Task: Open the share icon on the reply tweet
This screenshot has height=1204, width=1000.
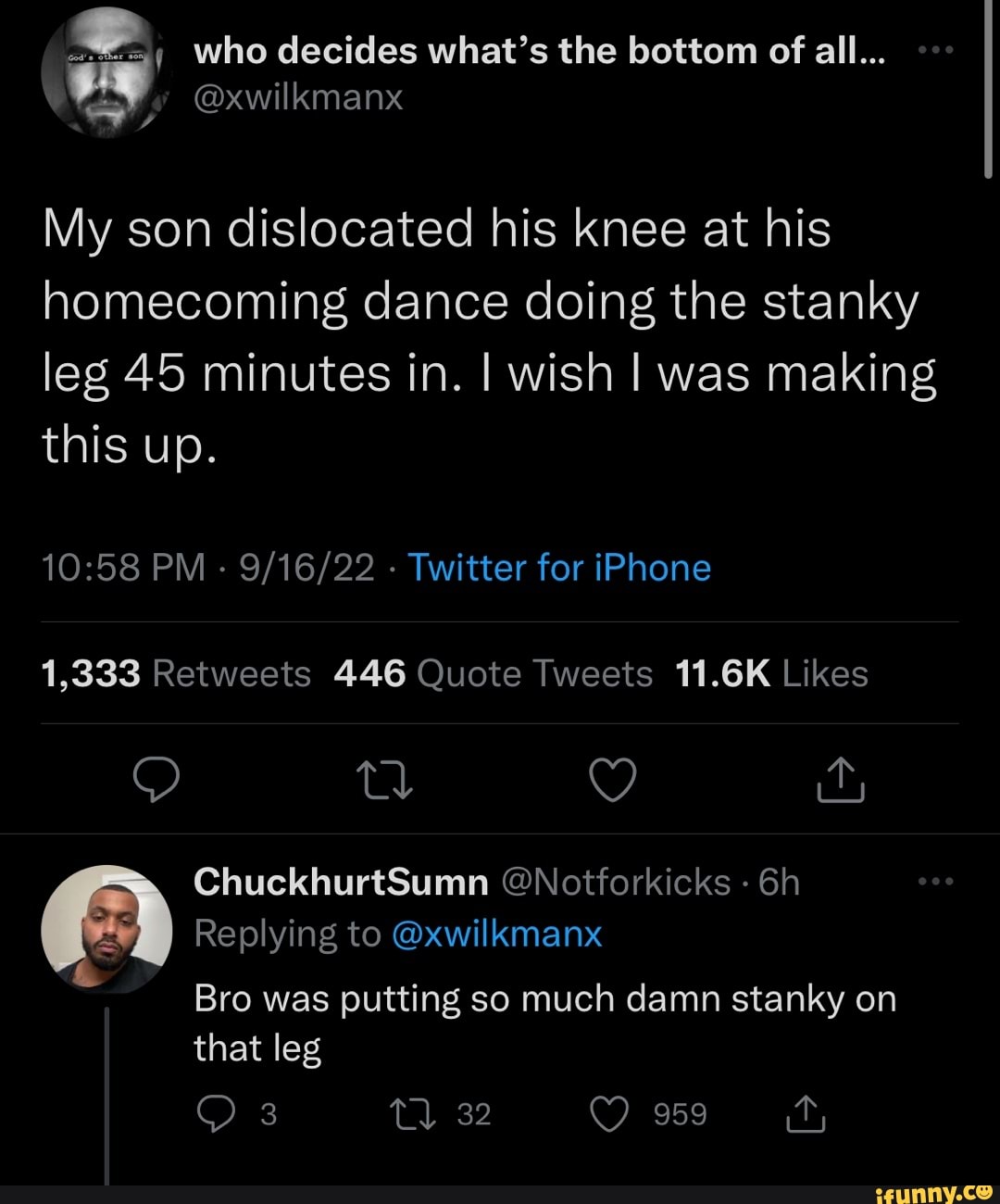Action: (x=806, y=1114)
